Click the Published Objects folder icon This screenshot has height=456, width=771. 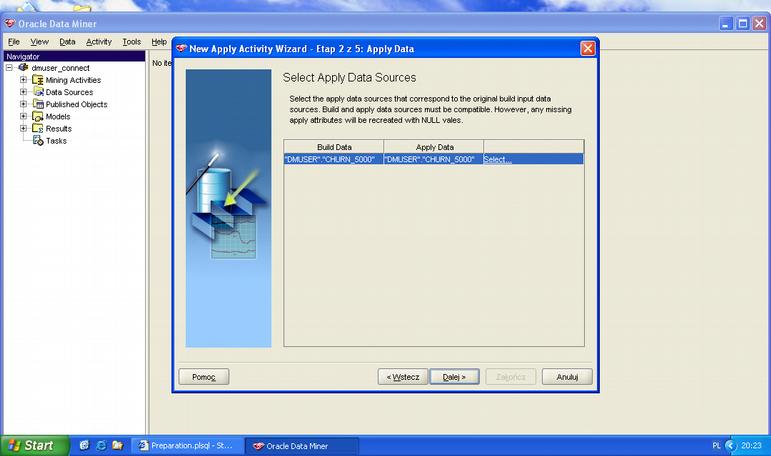(x=38, y=104)
